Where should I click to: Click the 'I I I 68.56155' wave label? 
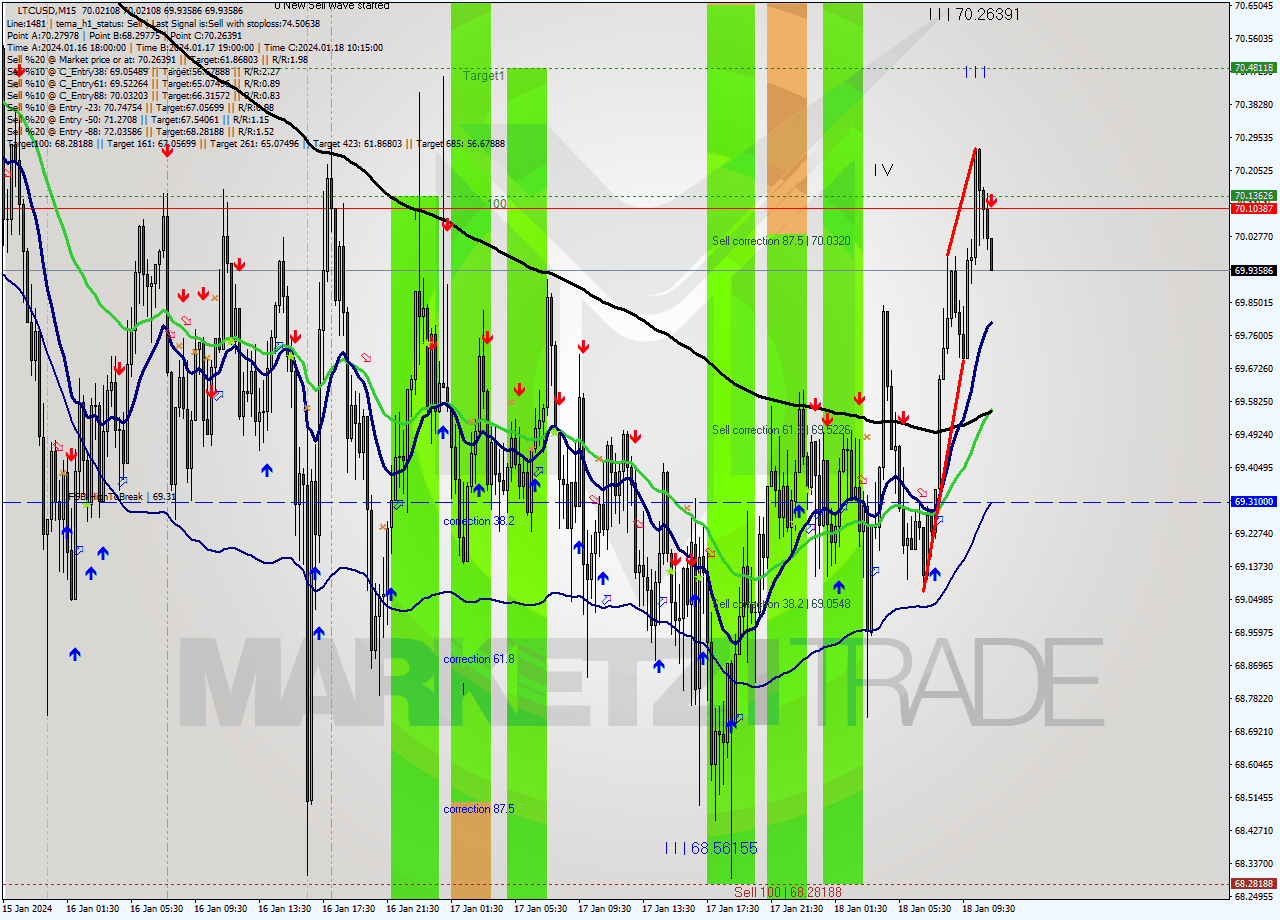click(x=711, y=848)
